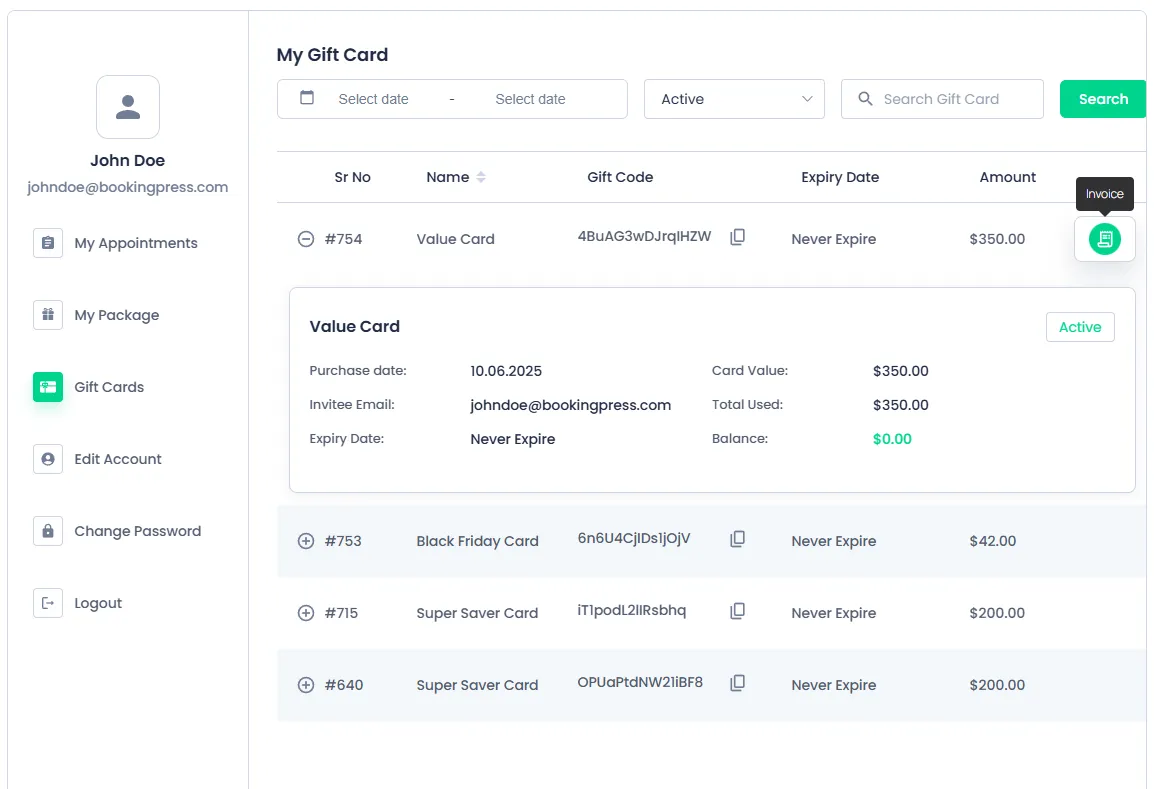1154x789 pixels.
Task: Open the My Package section
Action: [117, 316]
